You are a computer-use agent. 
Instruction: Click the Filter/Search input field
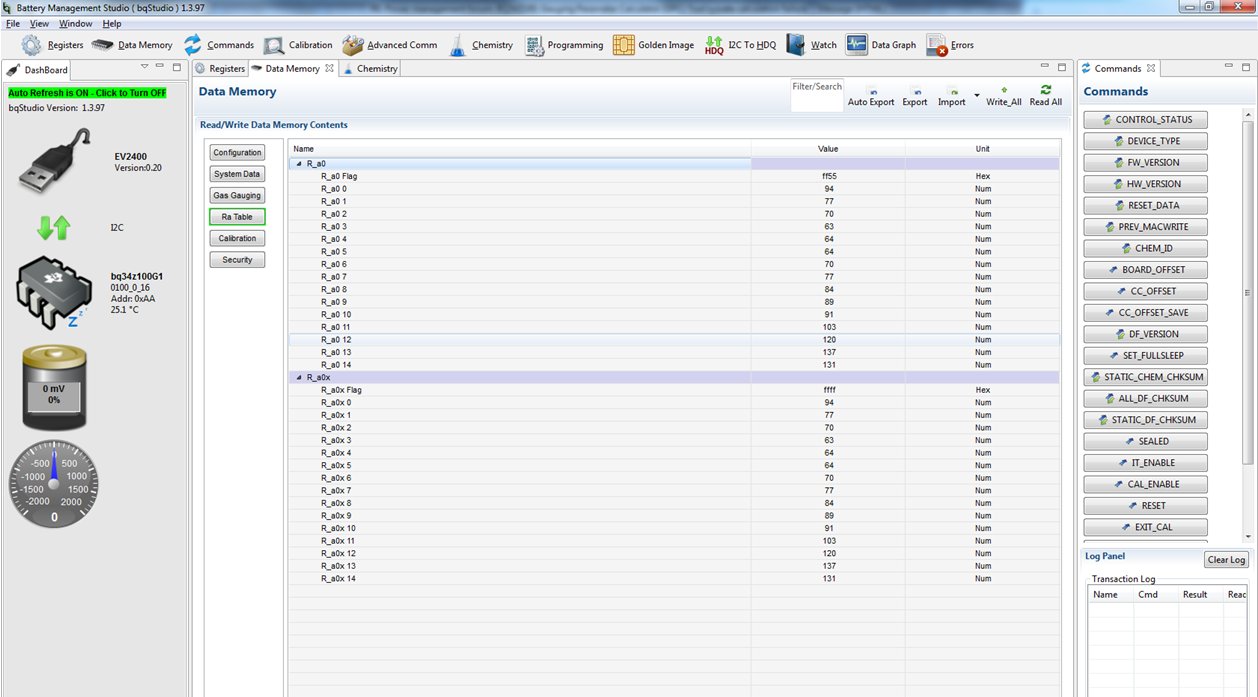pyautogui.click(x=817, y=96)
